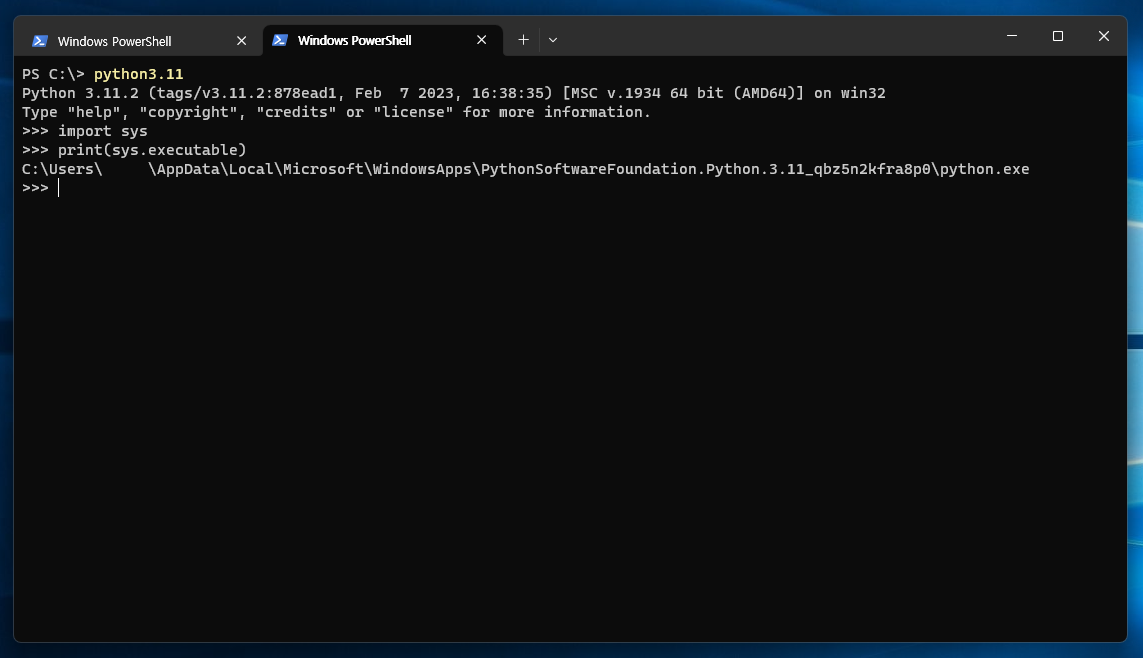Minimize the Windows Terminal window
The width and height of the screenshot is (1143, 658).
tap(1012, 36)
